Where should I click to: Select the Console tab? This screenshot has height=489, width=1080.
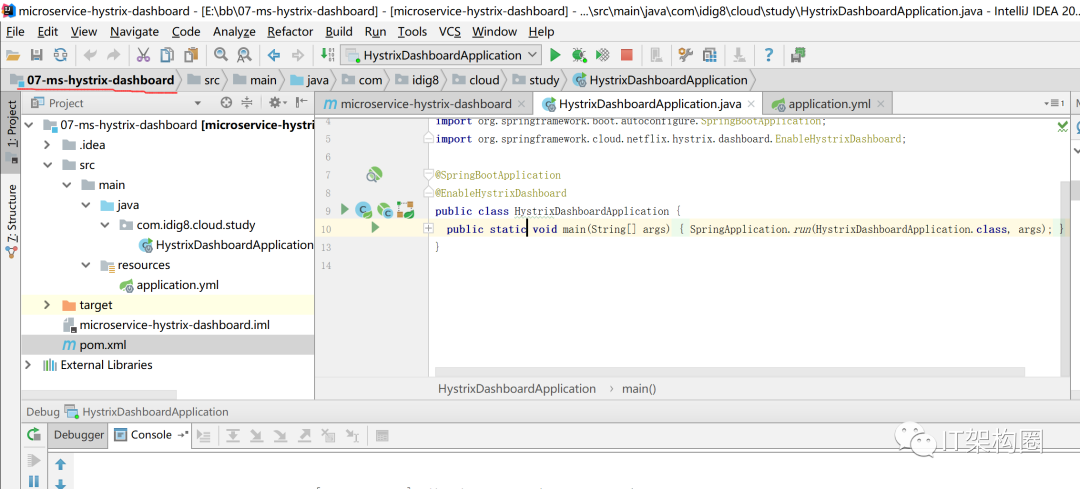[x=151, y=435]
